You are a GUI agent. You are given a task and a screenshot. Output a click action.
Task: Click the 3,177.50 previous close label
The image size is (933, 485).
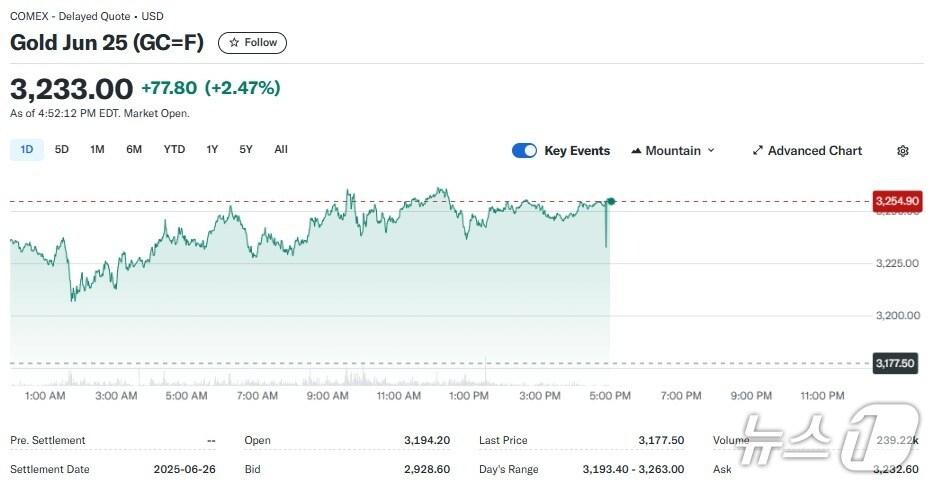click(895, 363)
